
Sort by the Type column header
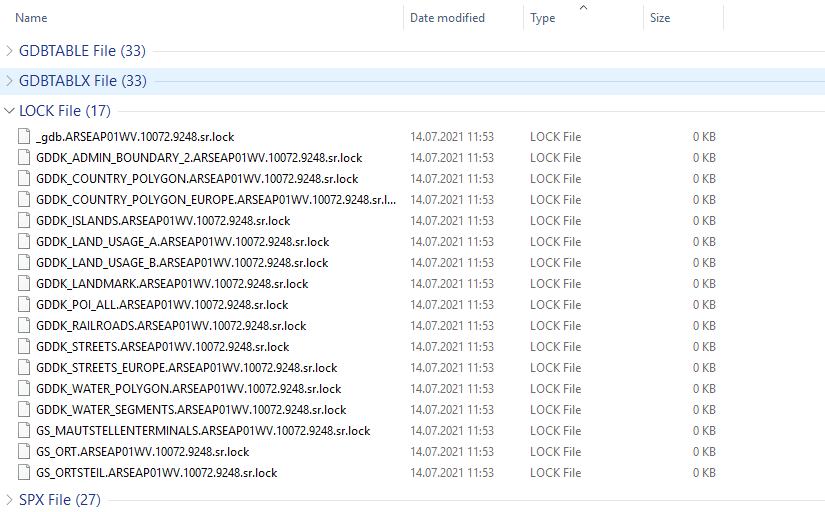(x=542, y=18)
